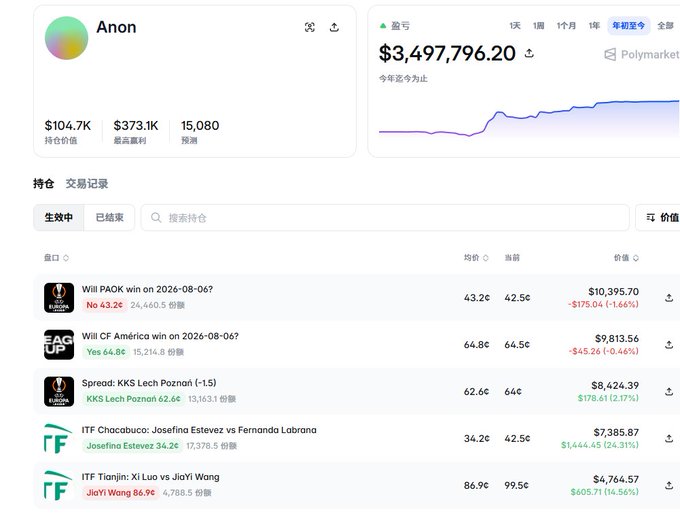Image resolution: width=680 pixels, height=516 pixels.
Task: Click the 15,080 预测 stat
Action: click(200, 131)
